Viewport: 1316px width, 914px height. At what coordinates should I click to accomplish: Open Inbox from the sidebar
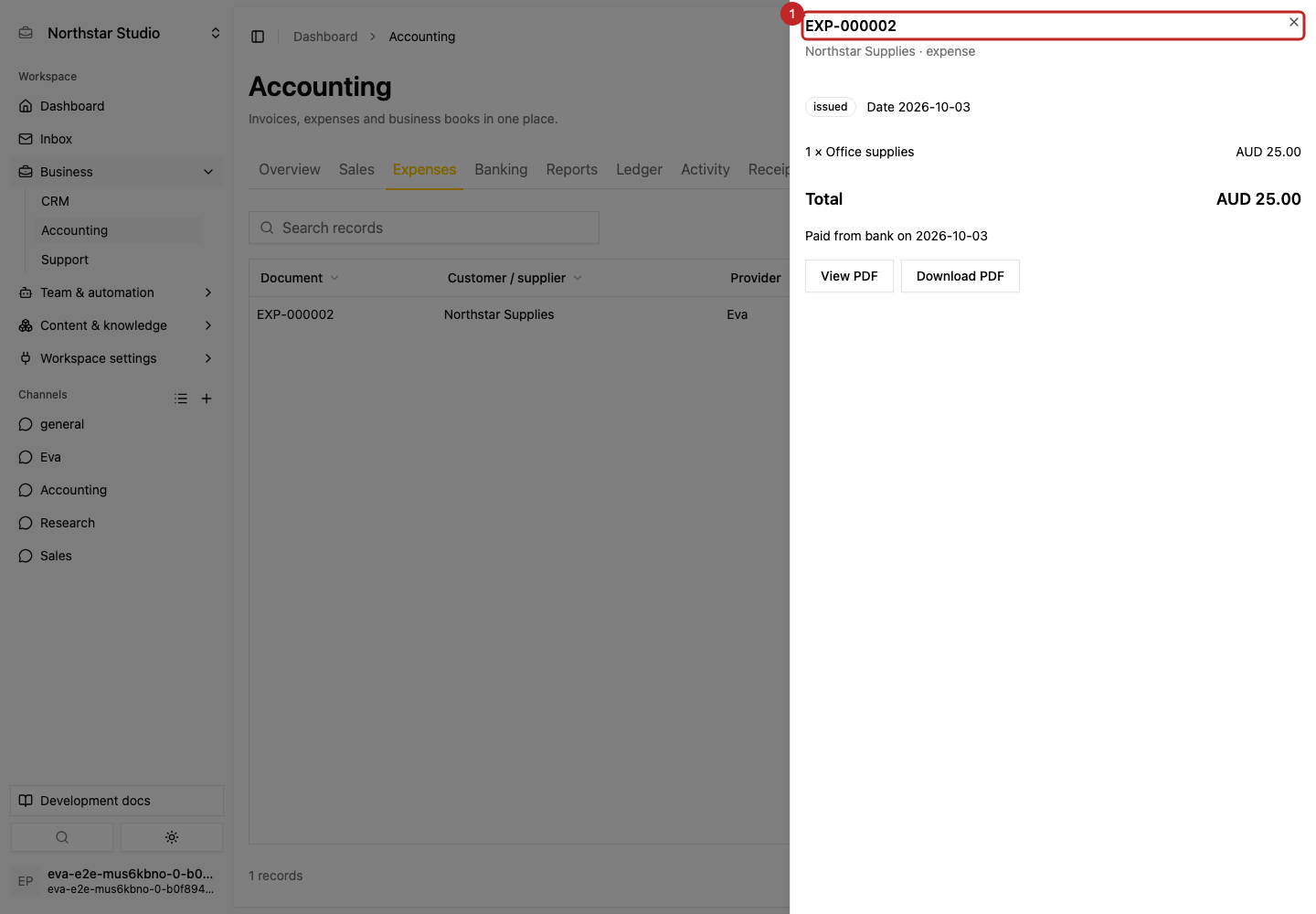(117, 139)
